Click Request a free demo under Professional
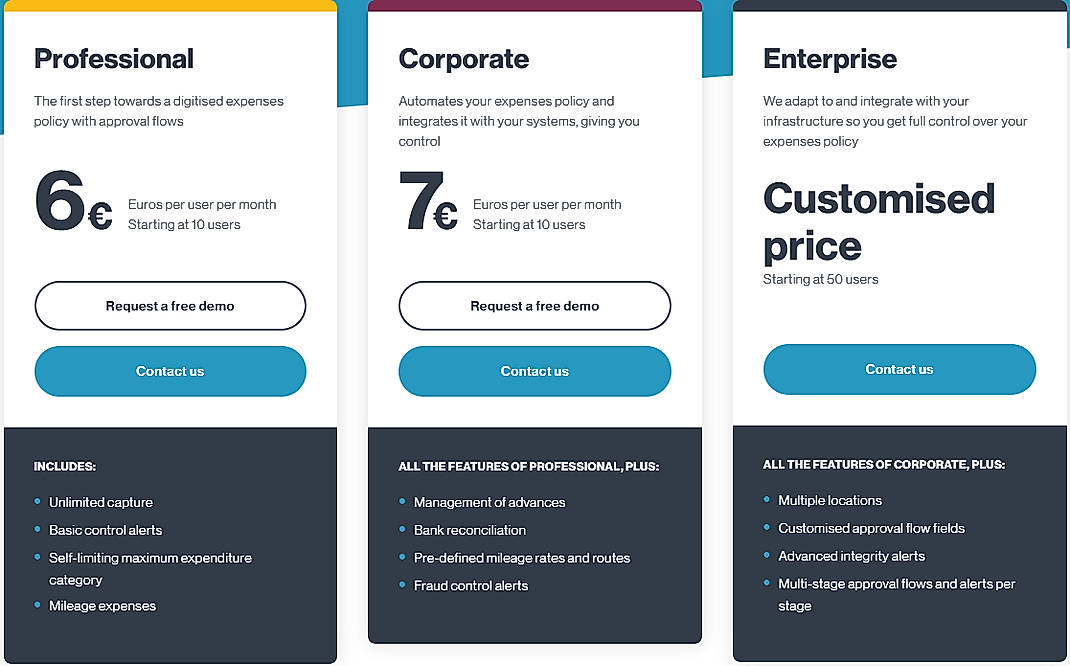1070x666 pixels. point(170,306)
